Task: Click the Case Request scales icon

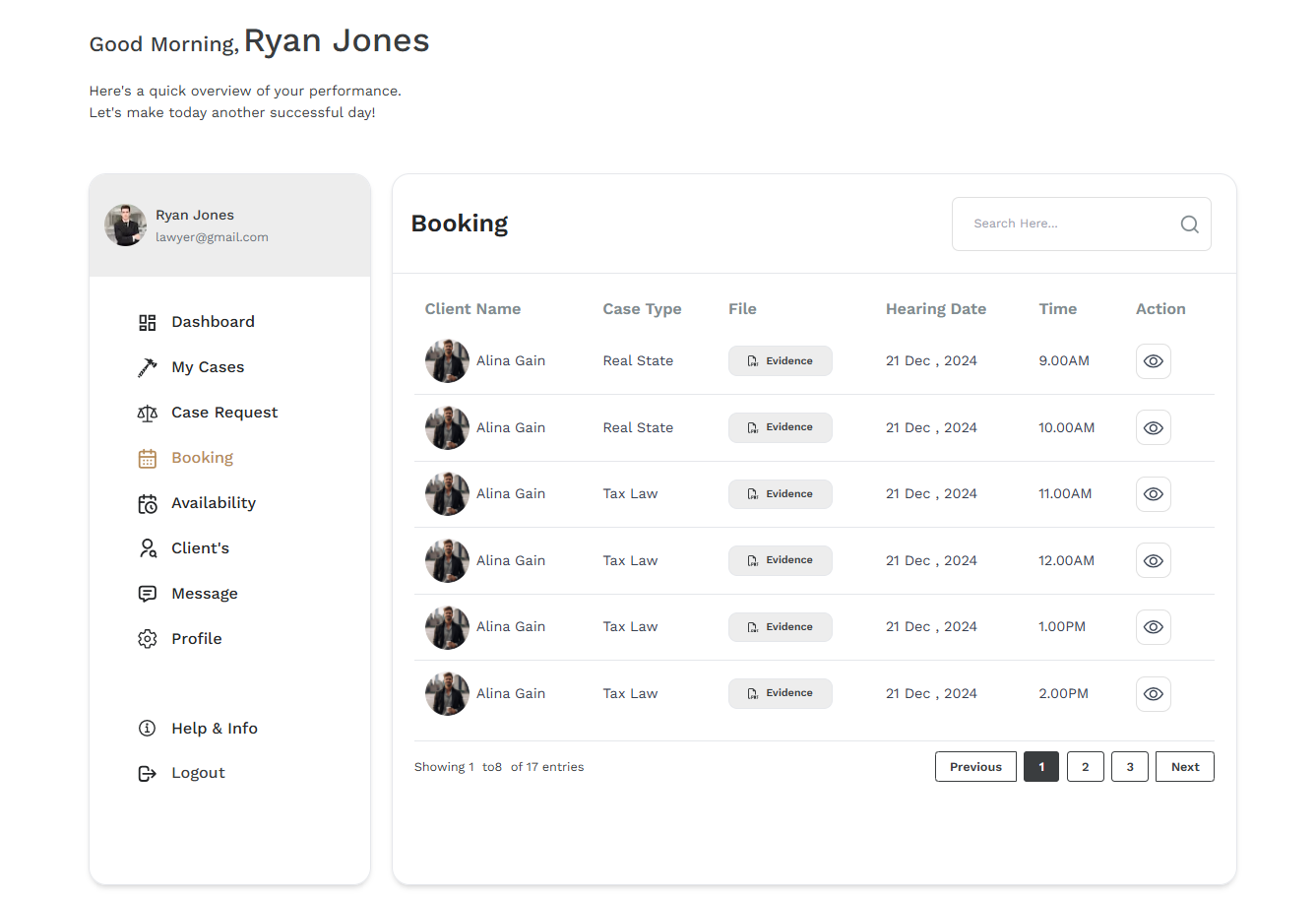Action: [x=148, y=413]
